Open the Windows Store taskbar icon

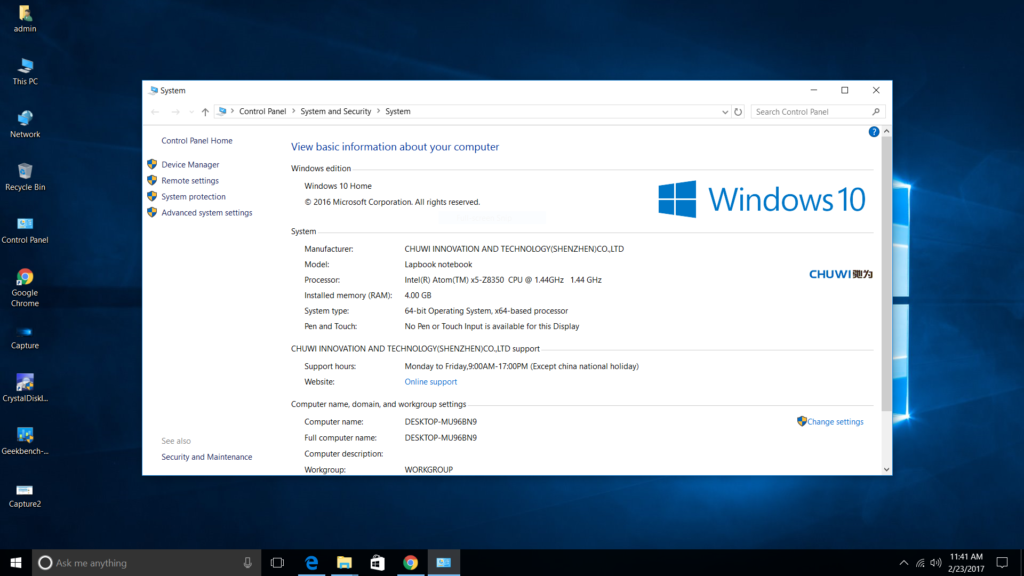377,562
